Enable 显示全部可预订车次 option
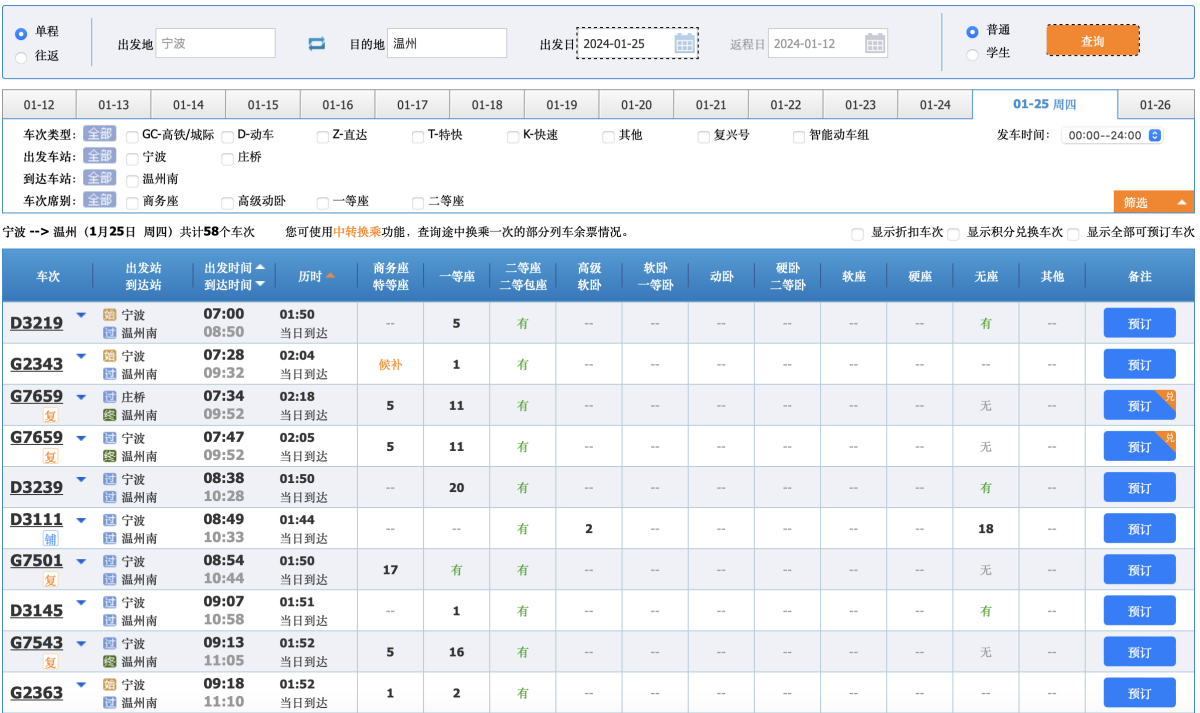This screenshot has height=713, width=1200. (x=1073, y=233)
